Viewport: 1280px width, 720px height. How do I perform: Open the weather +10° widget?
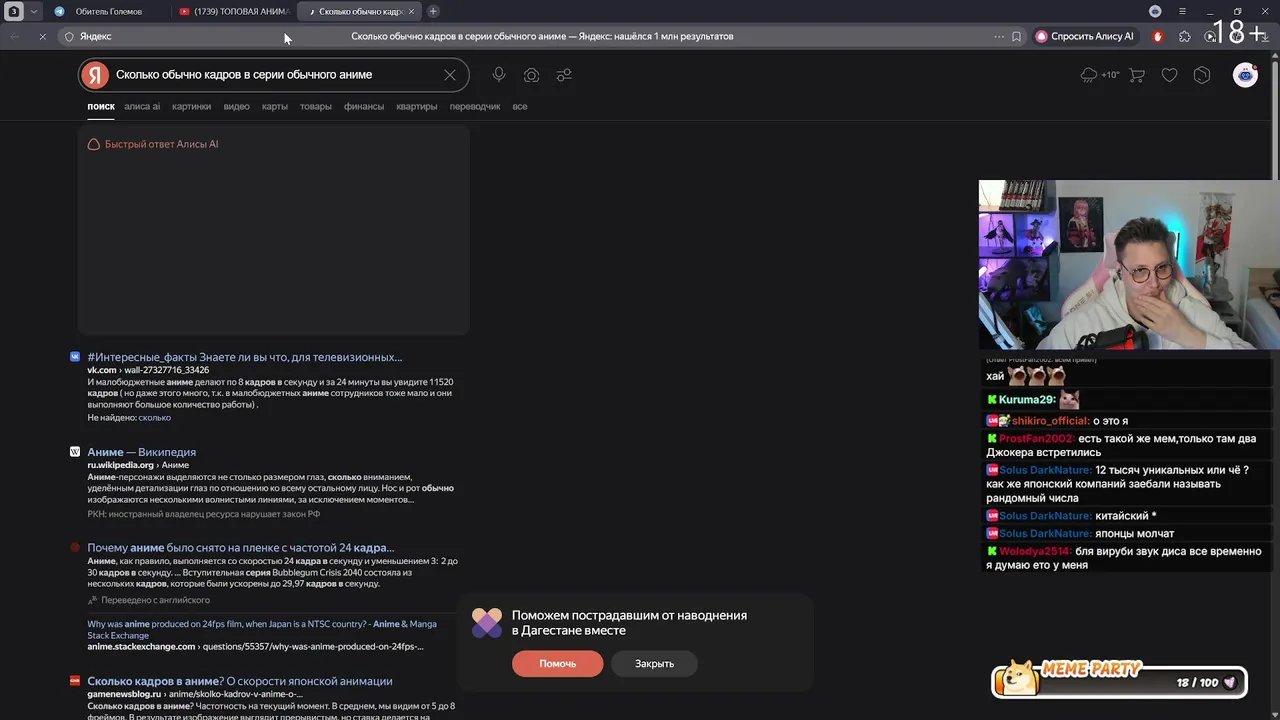pyautogui.click(x=1100, y=75)
